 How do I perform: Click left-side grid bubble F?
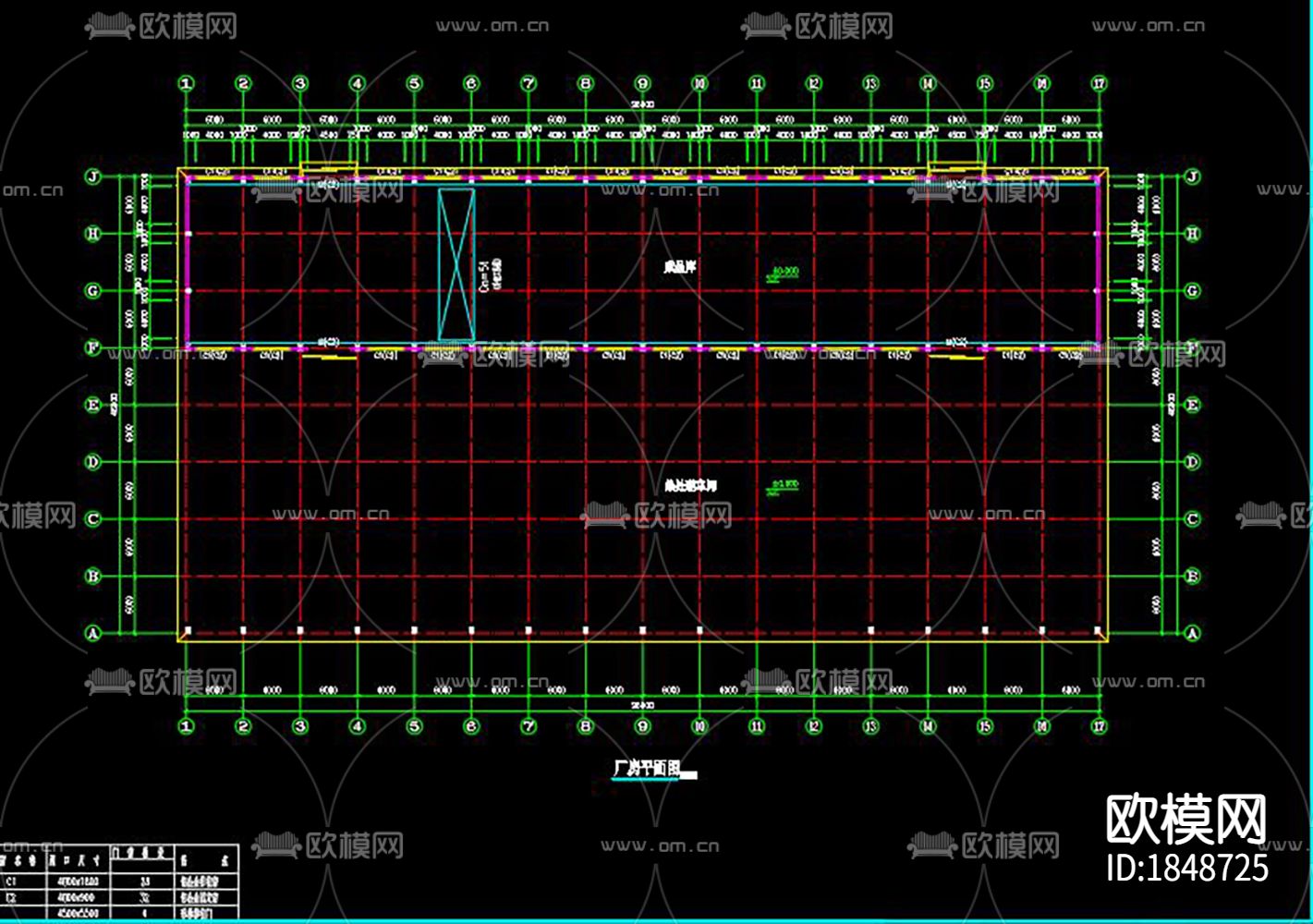92,348
